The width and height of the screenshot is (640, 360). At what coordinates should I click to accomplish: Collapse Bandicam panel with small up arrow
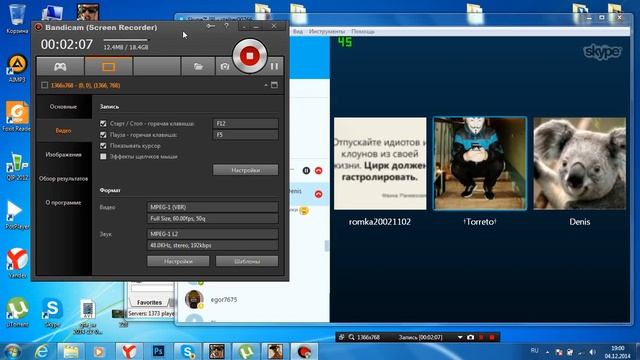tap(266, 85)
